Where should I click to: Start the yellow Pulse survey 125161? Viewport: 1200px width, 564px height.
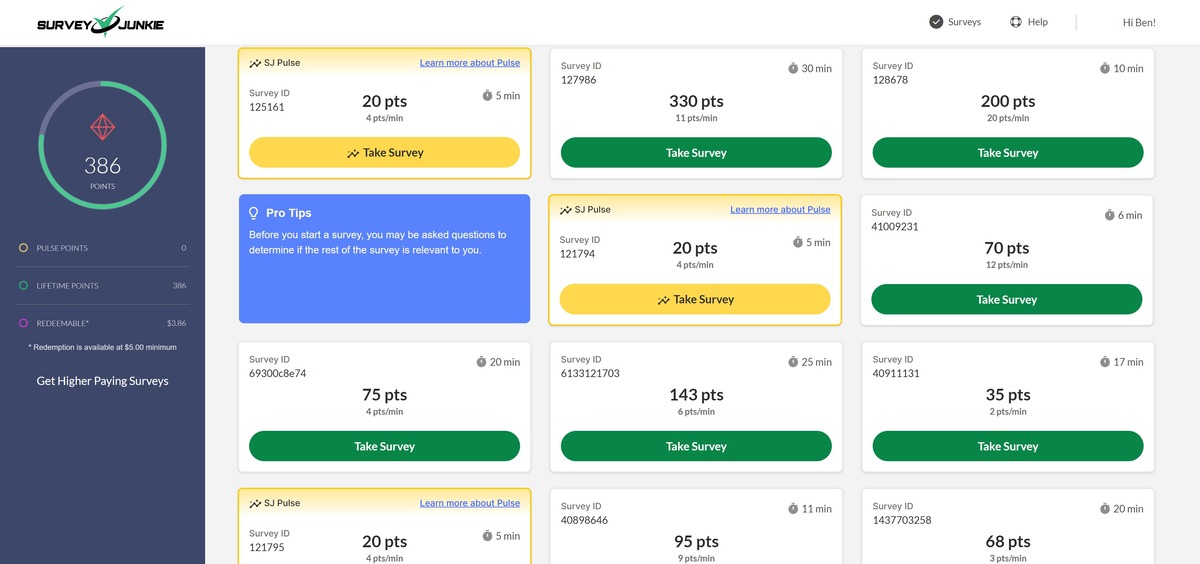coord(384,153)
